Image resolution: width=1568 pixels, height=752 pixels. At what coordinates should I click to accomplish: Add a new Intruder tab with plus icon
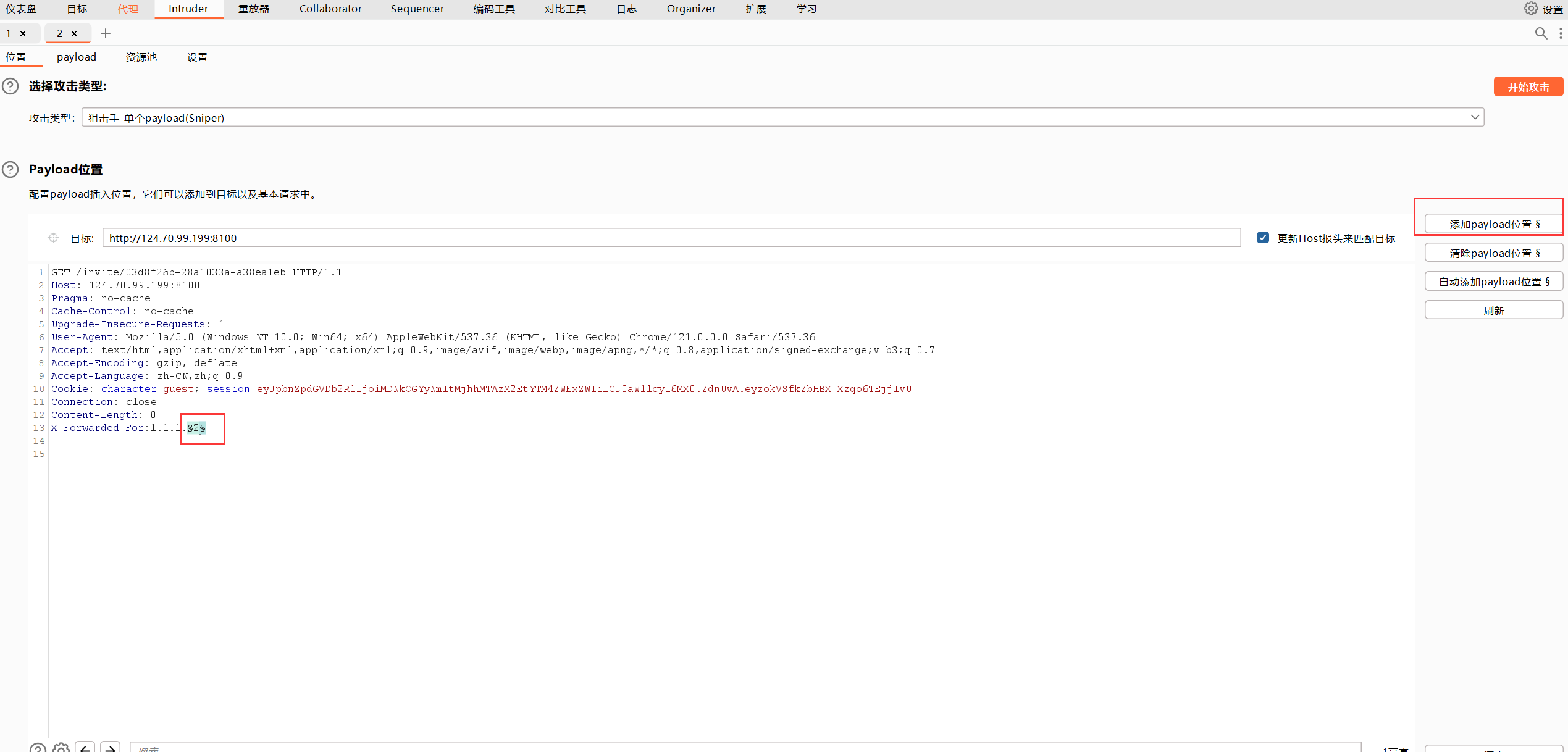(106, 33)
